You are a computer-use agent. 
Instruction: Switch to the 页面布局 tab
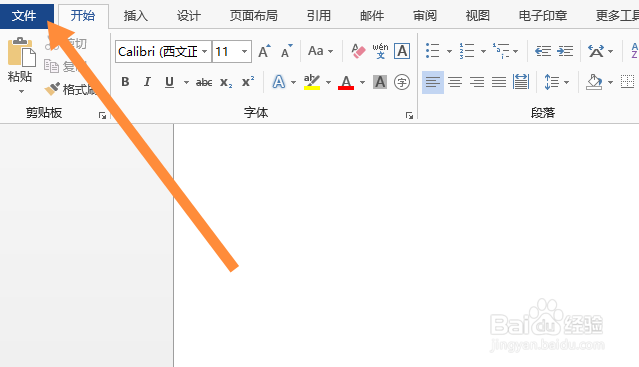click(x=253, y=16)
